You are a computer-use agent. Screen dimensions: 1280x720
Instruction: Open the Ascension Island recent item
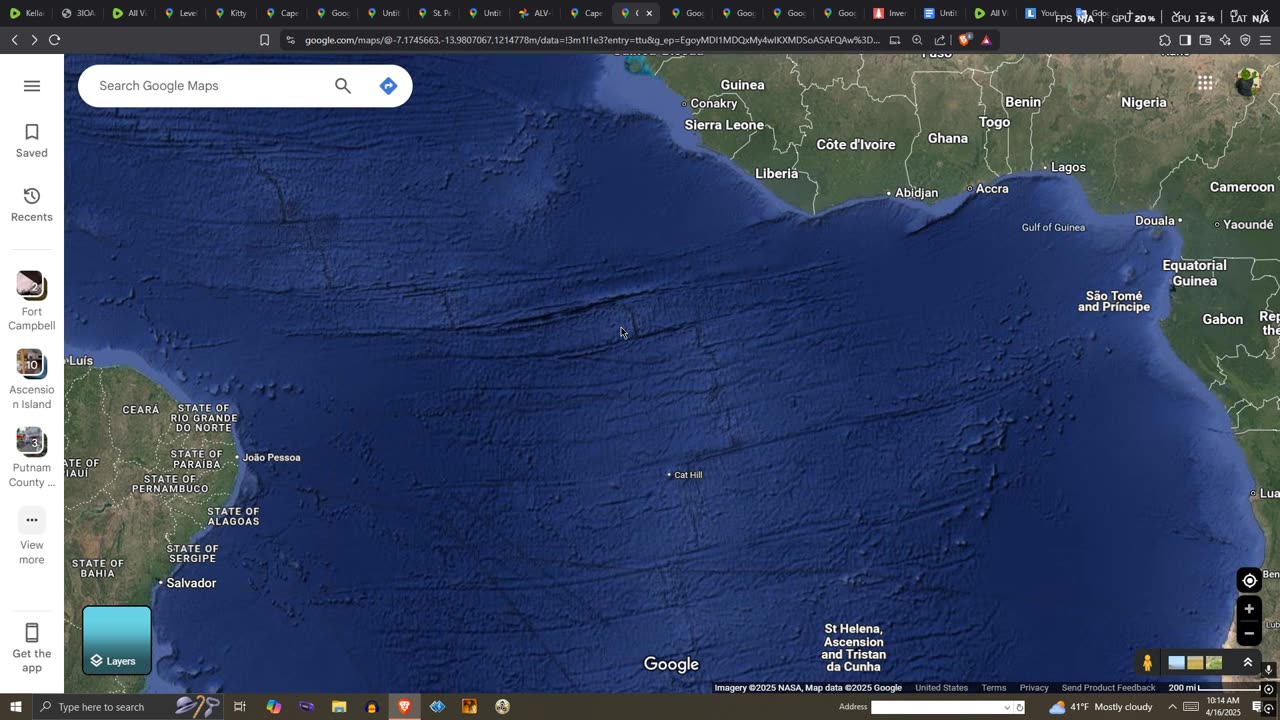coord(31,380)
